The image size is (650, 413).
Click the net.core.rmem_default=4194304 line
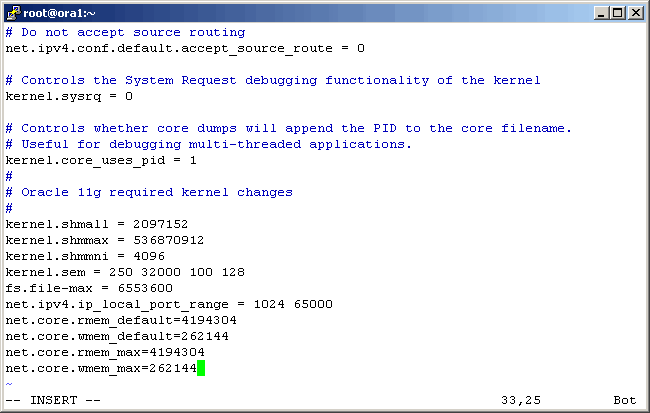tap(121, 320)
